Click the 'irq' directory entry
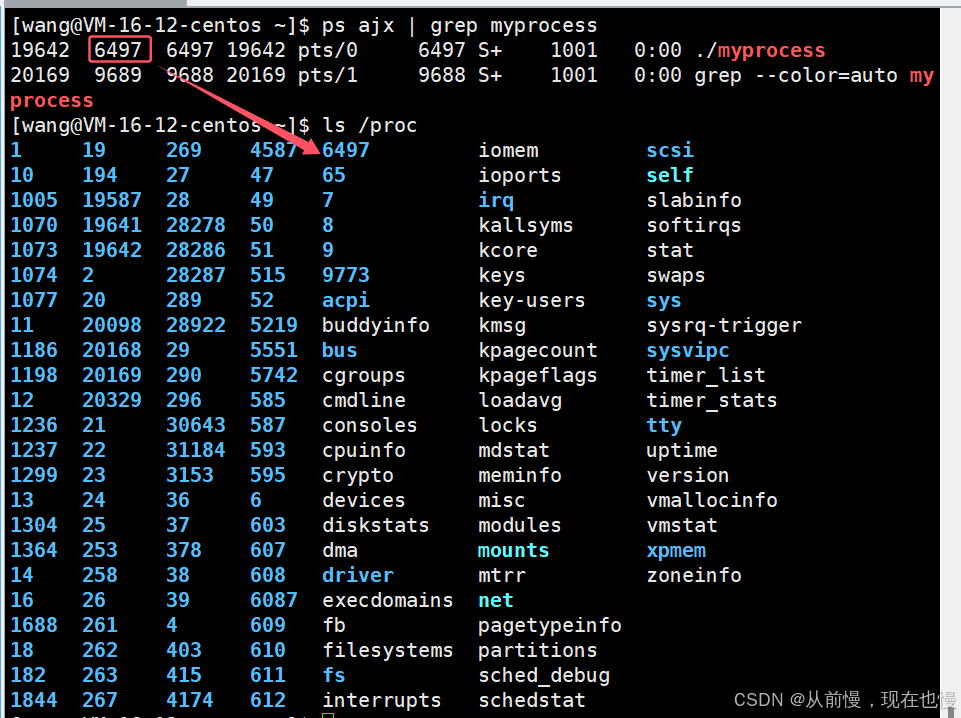 pyautogui.click(x=496, y=200)
